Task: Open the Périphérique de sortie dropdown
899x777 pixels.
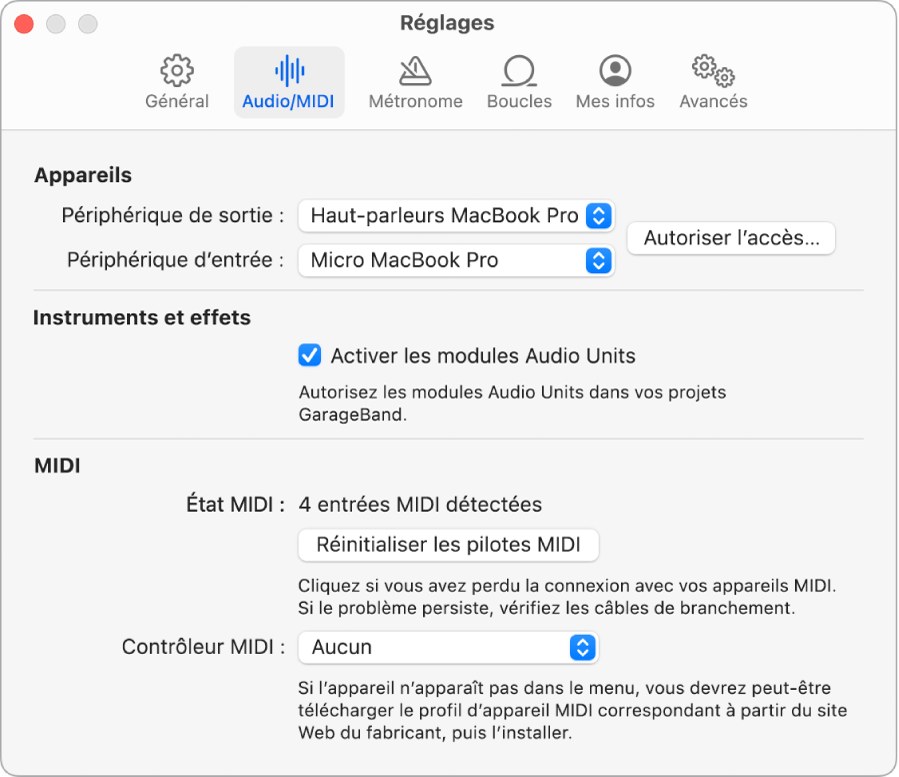Action: coord(455,215)
